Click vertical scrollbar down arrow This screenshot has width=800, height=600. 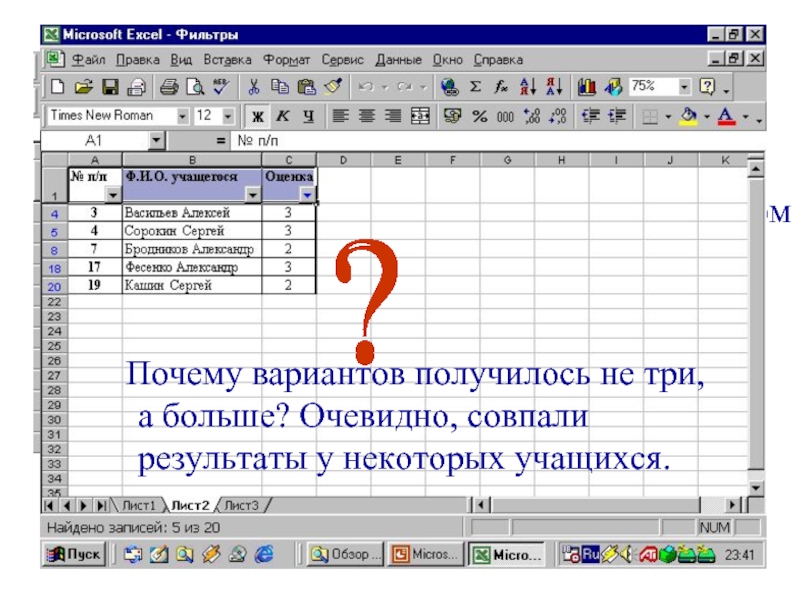click(756, 487)
